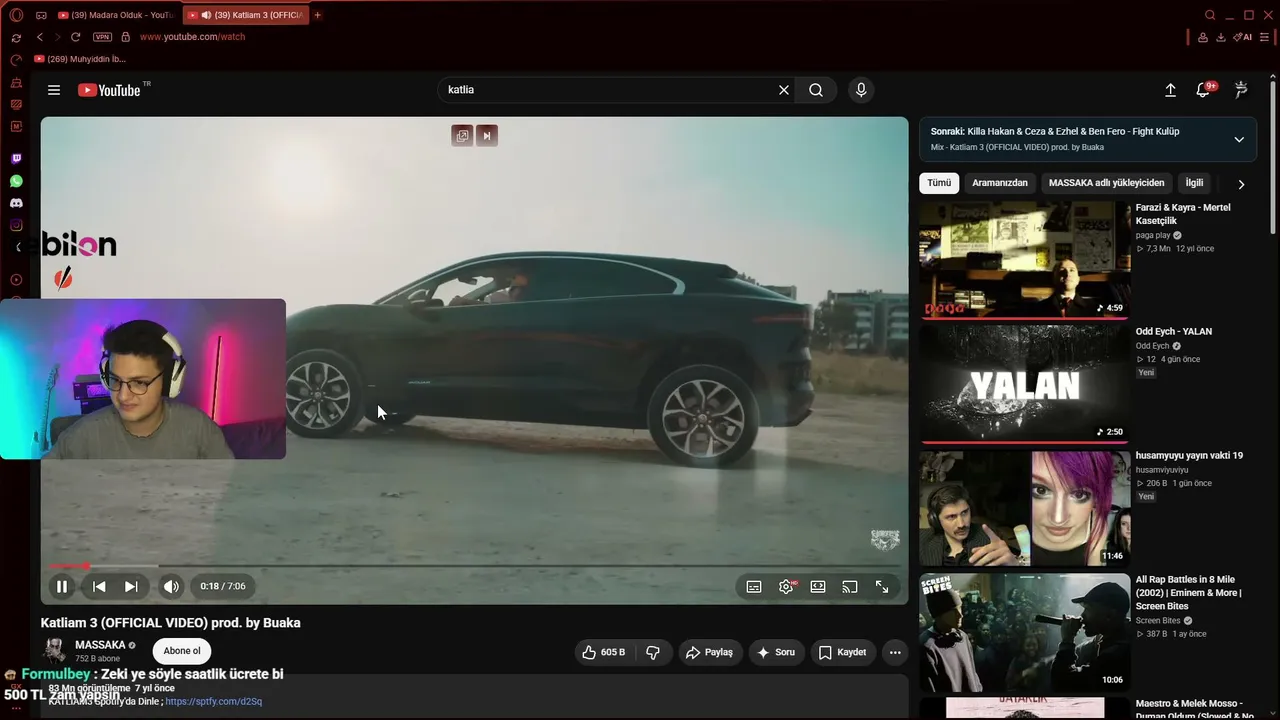Open the MASSAKA channel avatar
The width and height of the screenshot is (1280, 720).
pyautogui.click(x=55, y=651)
